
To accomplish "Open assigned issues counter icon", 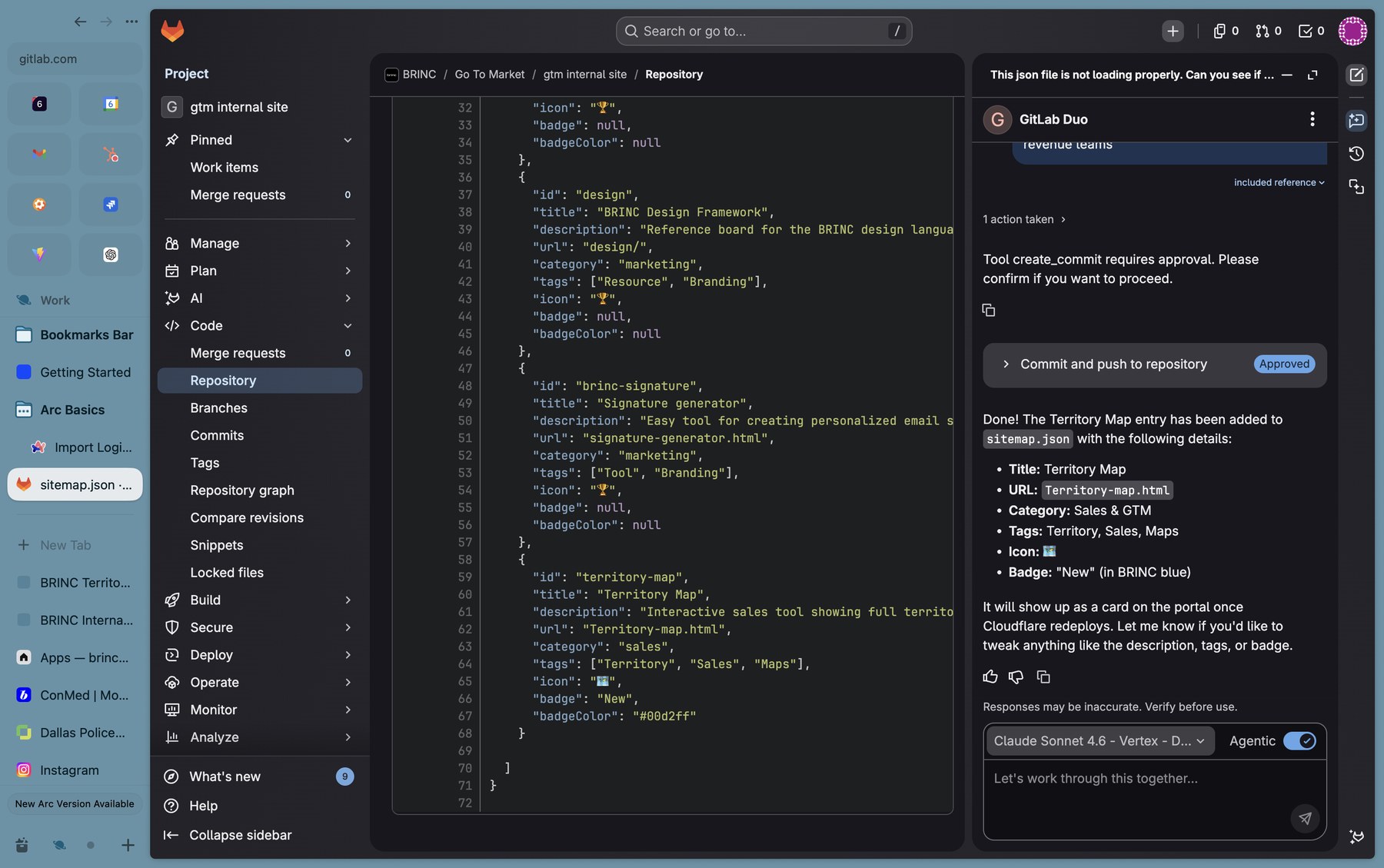I will (x=1226, y=31).
